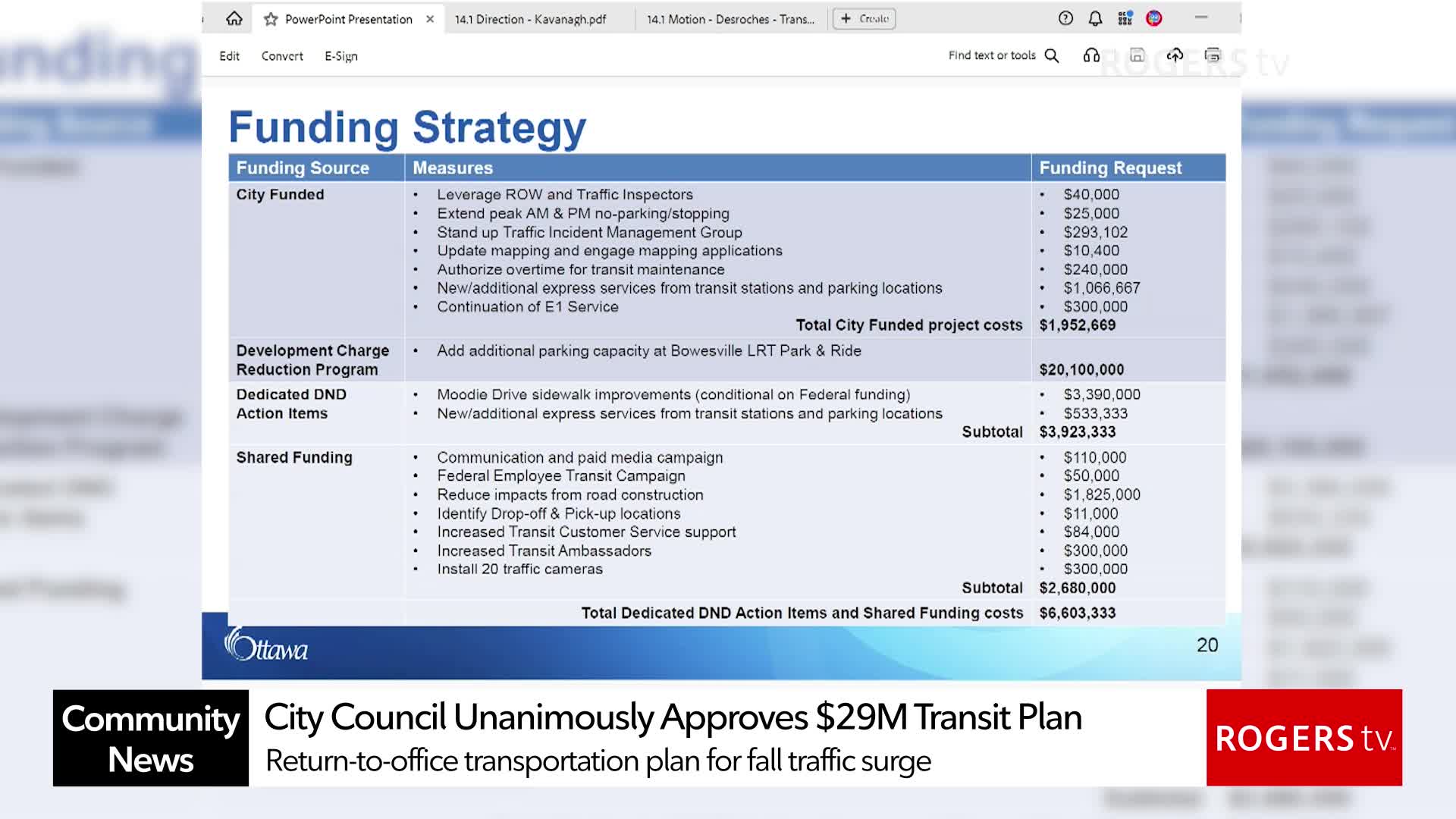
Task: Click the magnifying glass search icon
Action: (1052, 55)
